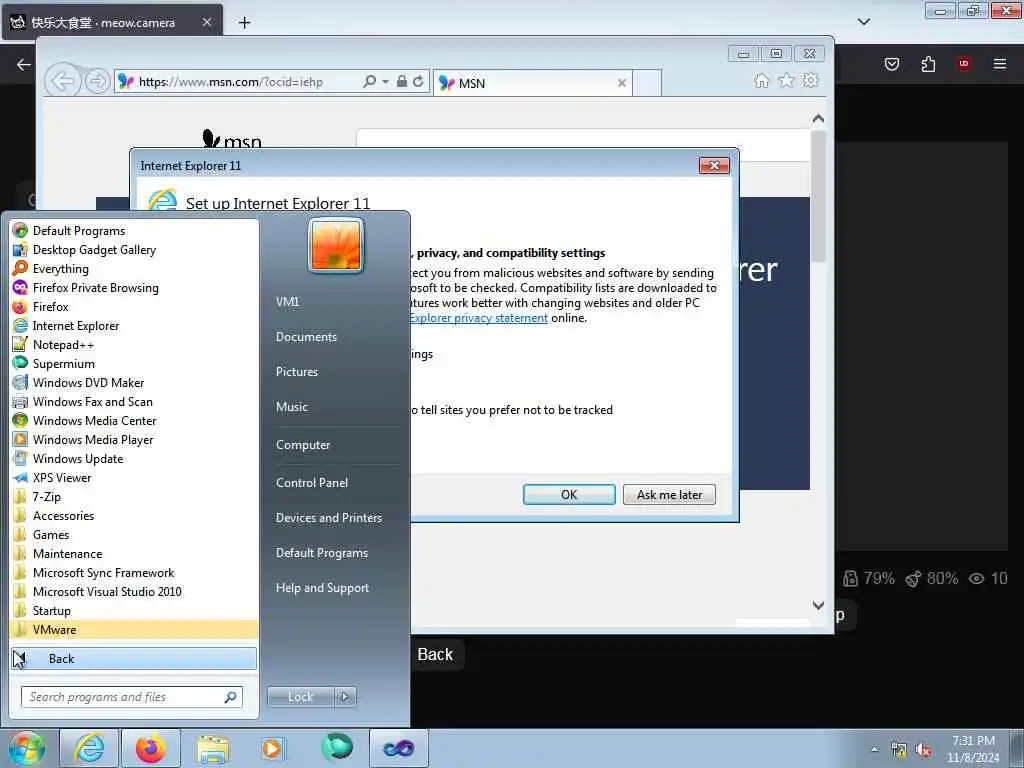Viewport: 1024px width, 768px height.
Task: Launch Firefox Private Browsing
Action: (95, 287)
